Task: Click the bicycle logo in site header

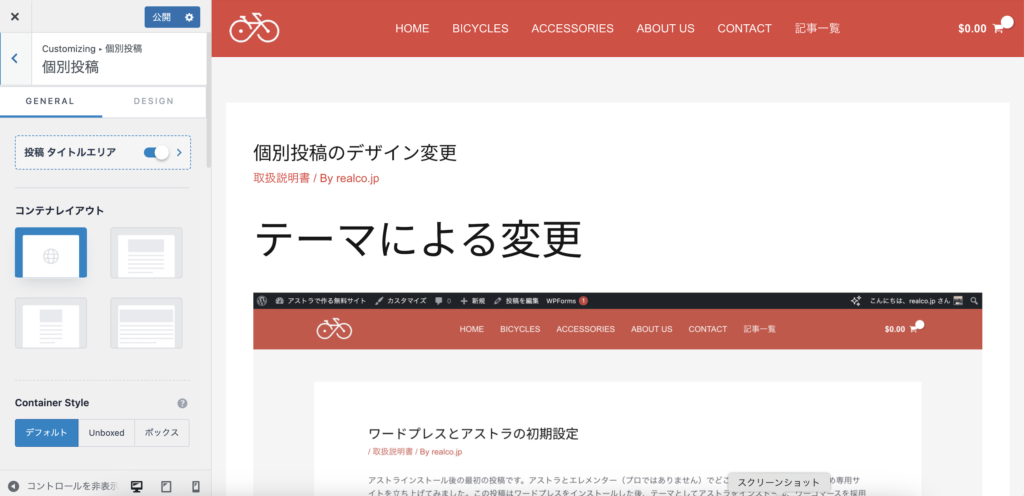Action: click(254, 29)
